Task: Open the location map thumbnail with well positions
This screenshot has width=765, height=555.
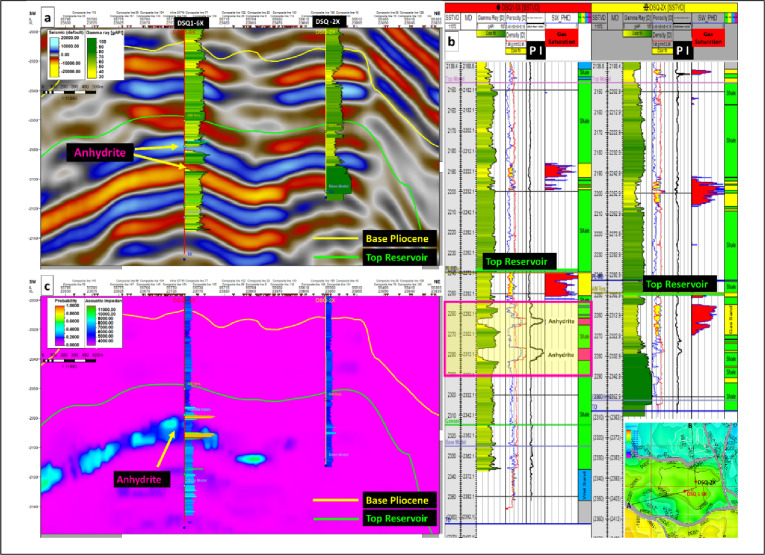Action: 681,480
